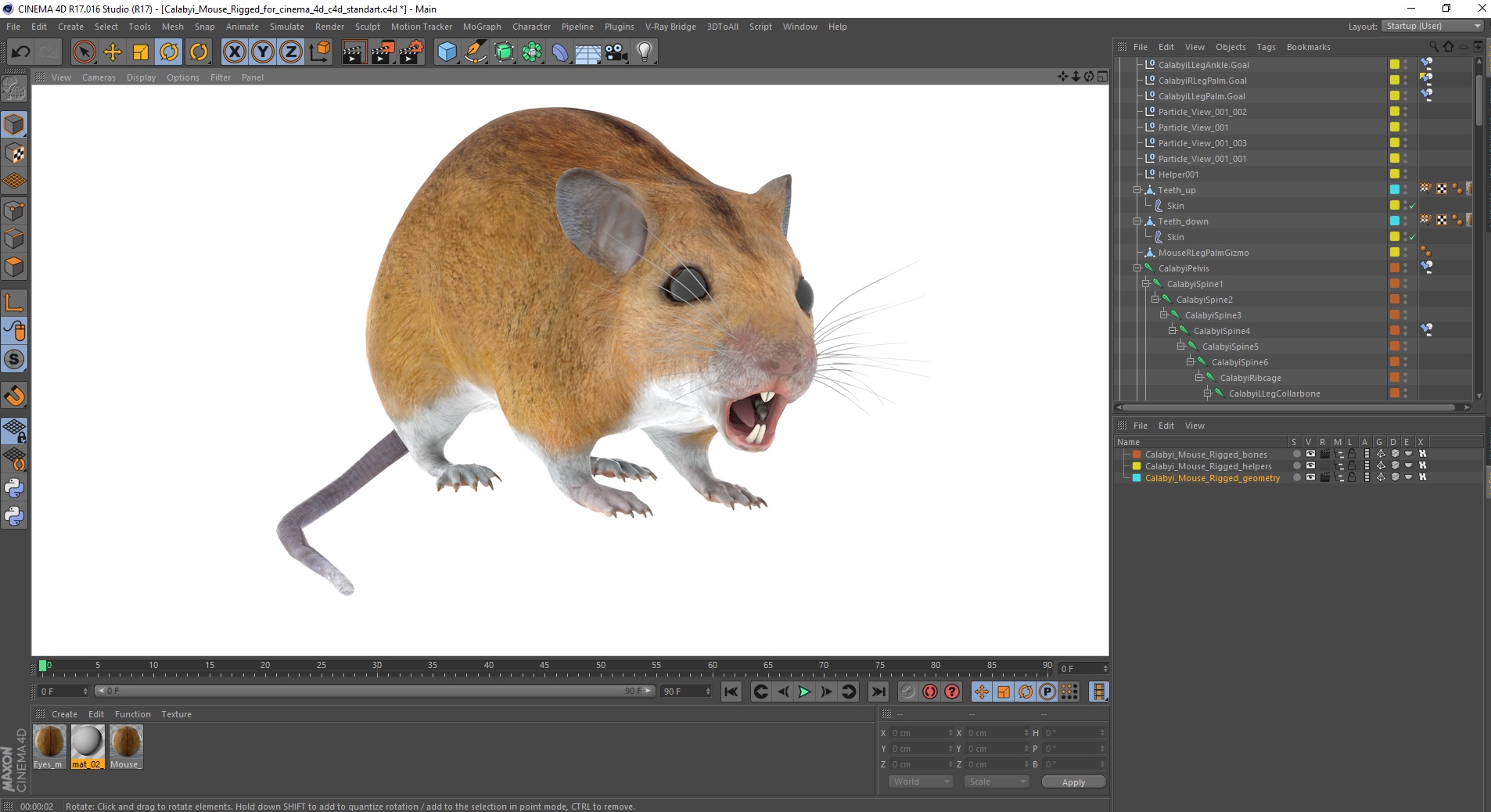
Task: Open material manager Texture menu
Action: (176, 714)
